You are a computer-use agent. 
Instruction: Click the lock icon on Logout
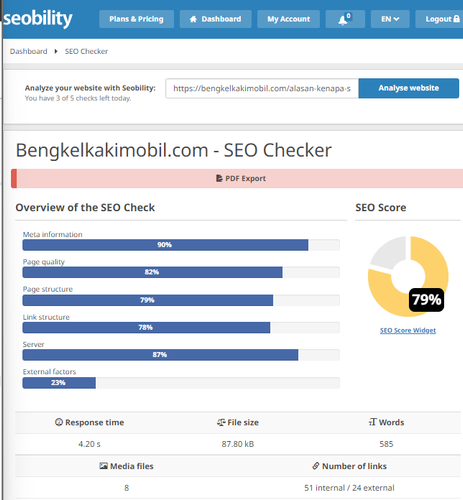456,19
